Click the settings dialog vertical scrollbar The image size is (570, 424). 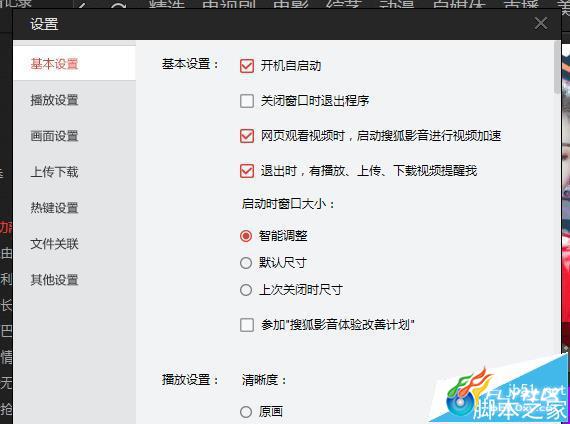[557, 67]
